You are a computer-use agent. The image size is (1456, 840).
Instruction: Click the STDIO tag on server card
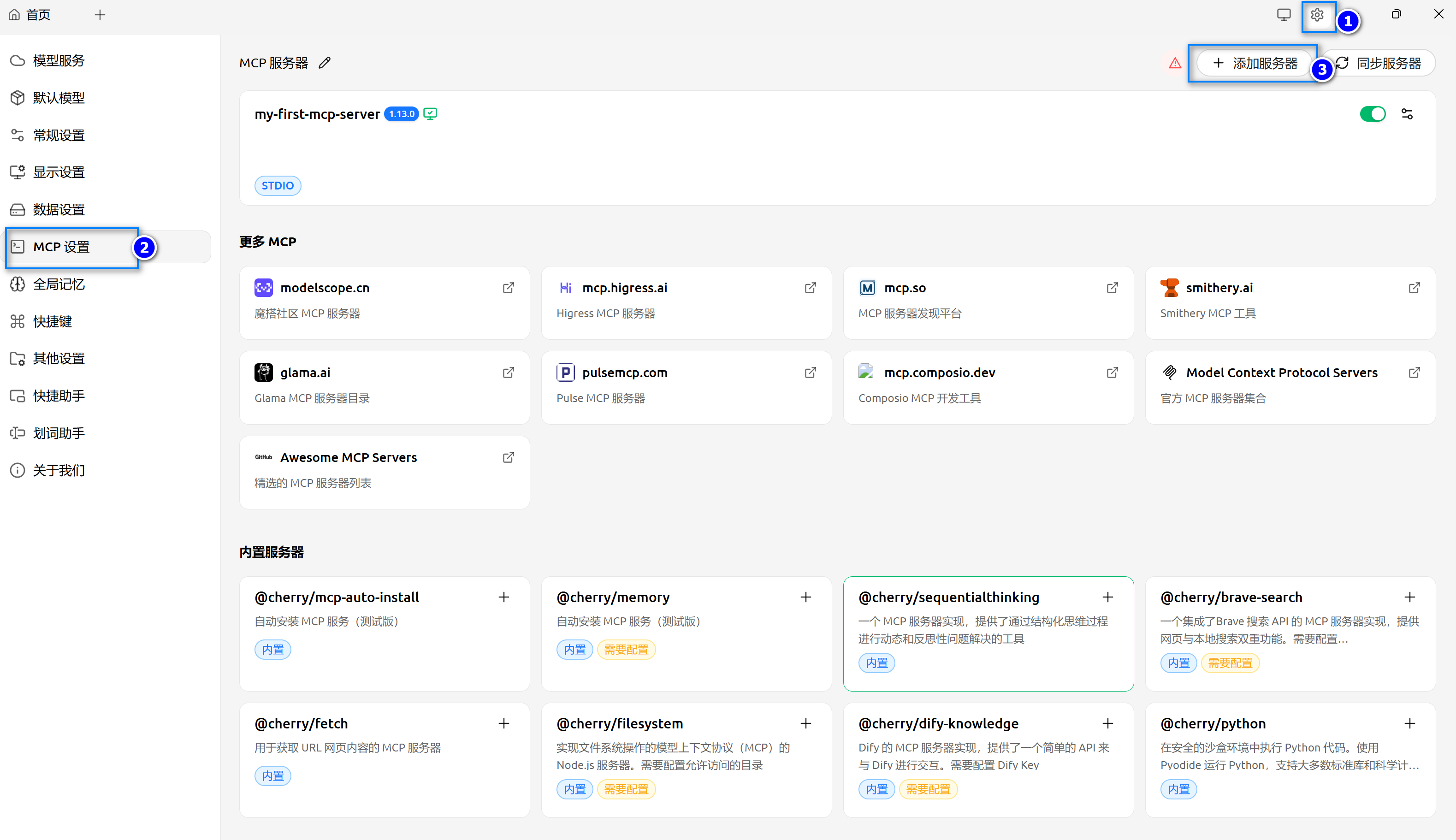pyautogui.click(x=278, y=186)
